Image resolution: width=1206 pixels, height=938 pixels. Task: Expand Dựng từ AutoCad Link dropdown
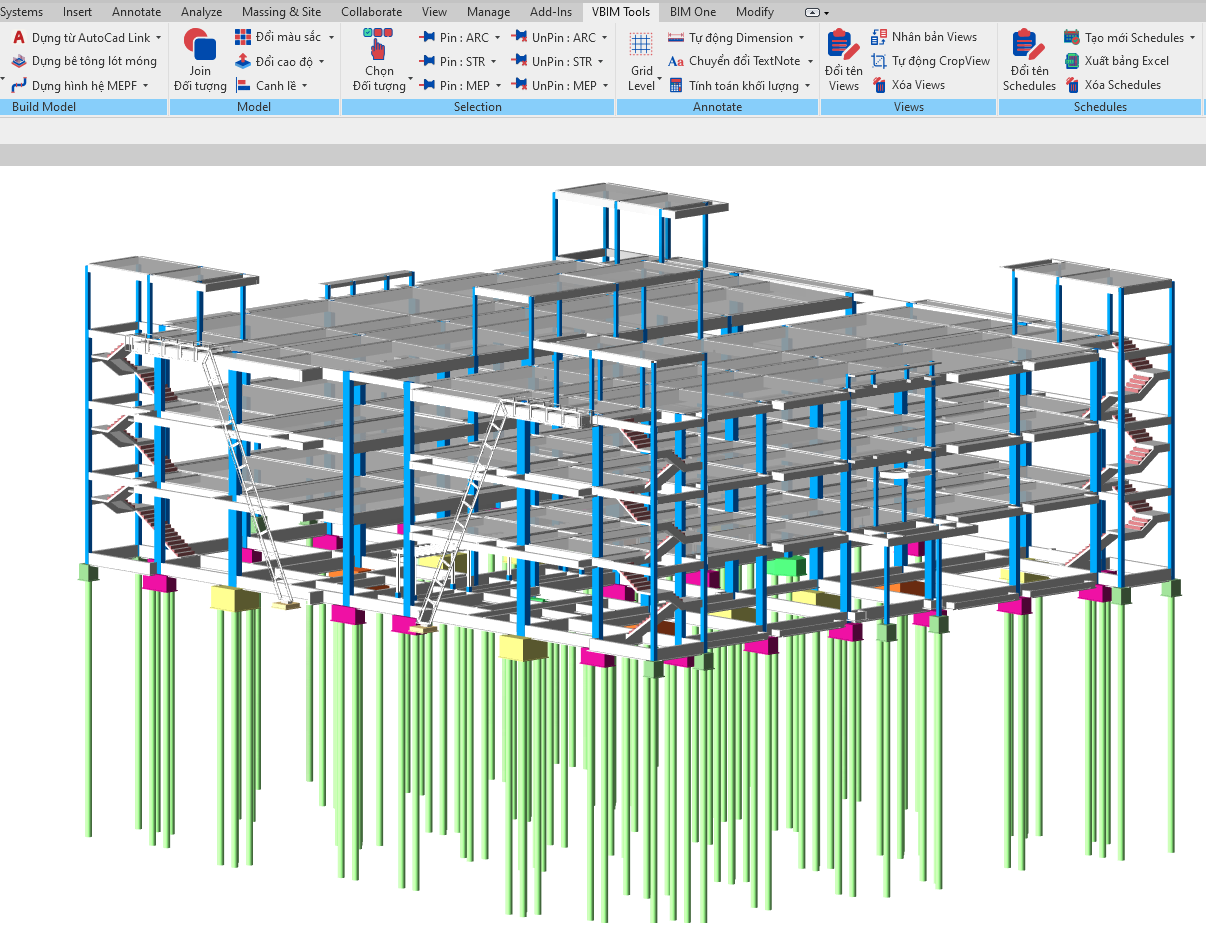pos(159,38)
